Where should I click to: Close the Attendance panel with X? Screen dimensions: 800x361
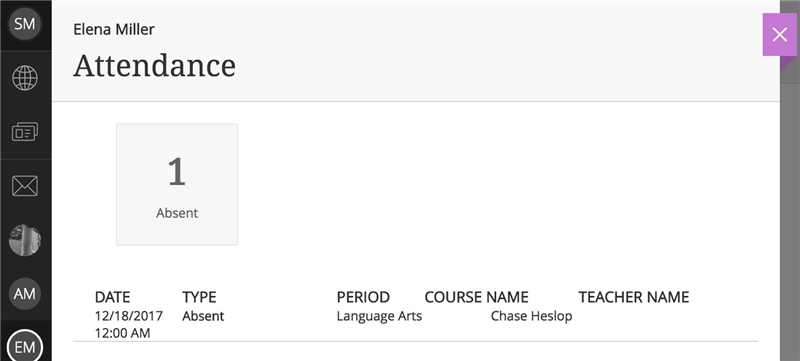click(x=780, y=35)
